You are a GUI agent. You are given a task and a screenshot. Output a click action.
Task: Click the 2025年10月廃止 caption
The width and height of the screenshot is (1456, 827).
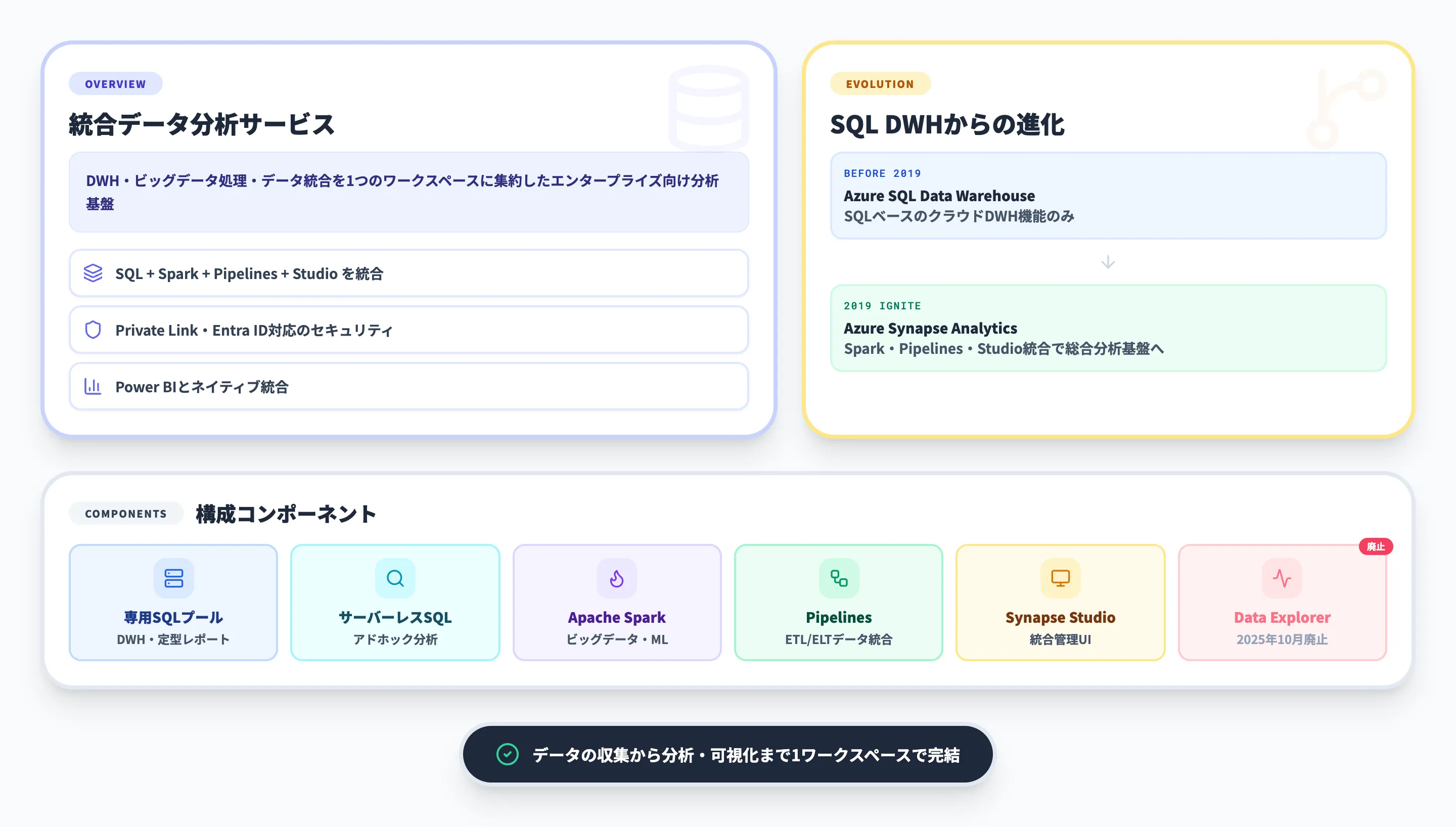coord(1282,639)
